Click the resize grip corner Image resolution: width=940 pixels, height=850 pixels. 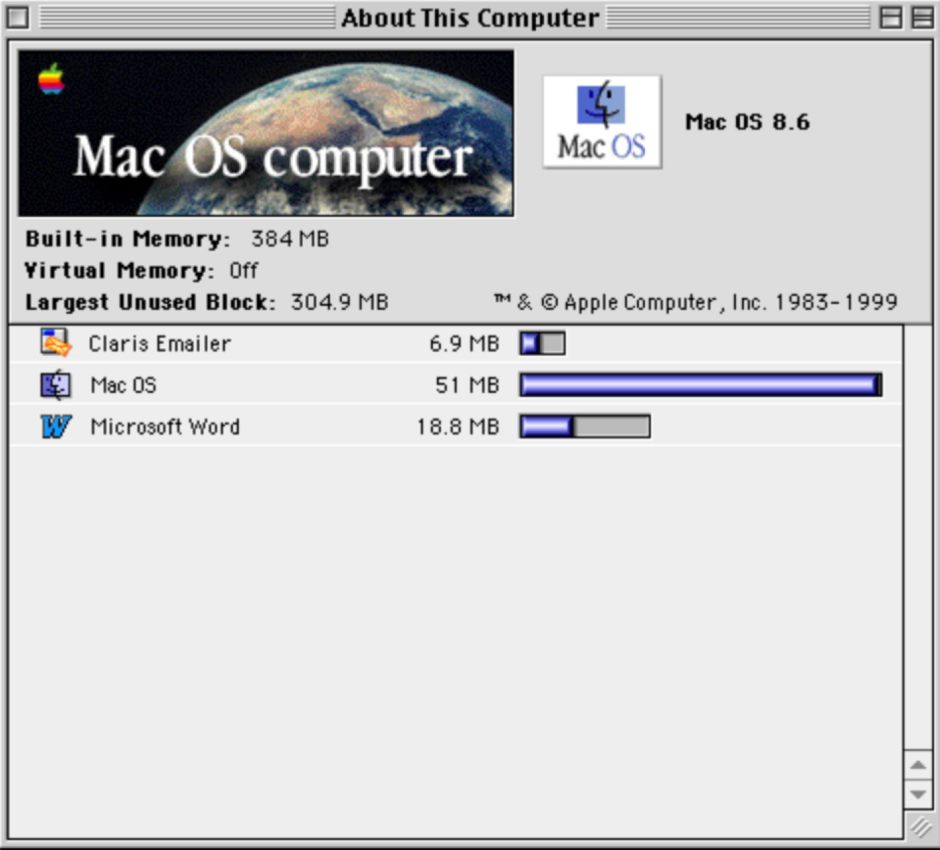(x=920, y=827)
